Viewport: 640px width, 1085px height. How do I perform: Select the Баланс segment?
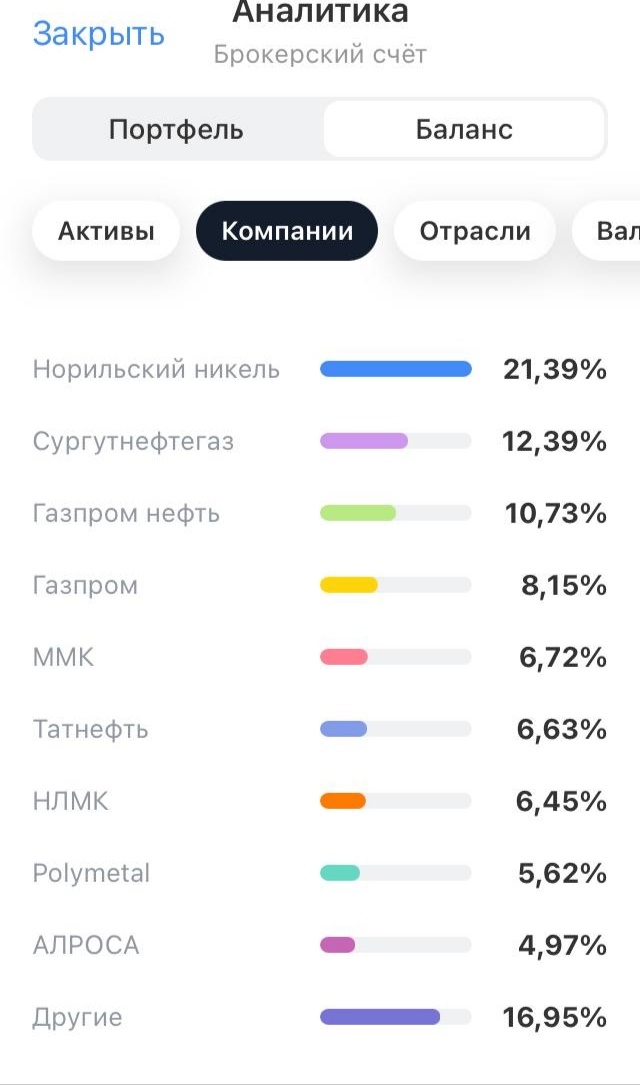click(464, 129)
